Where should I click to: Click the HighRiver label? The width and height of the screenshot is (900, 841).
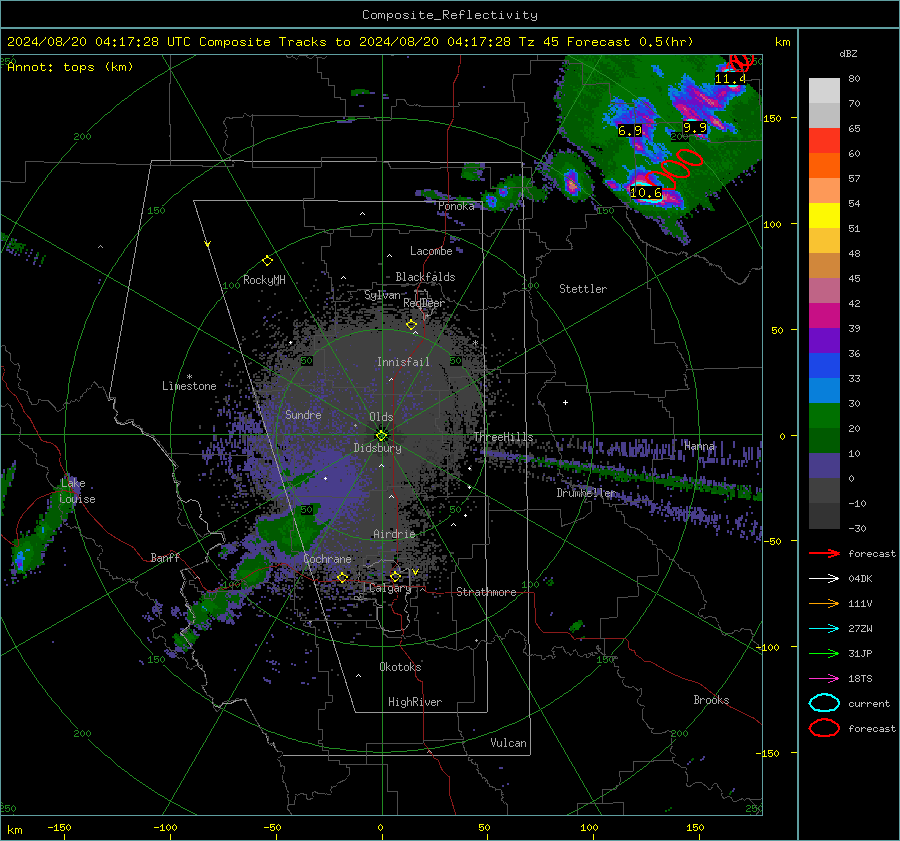(414, 702)
